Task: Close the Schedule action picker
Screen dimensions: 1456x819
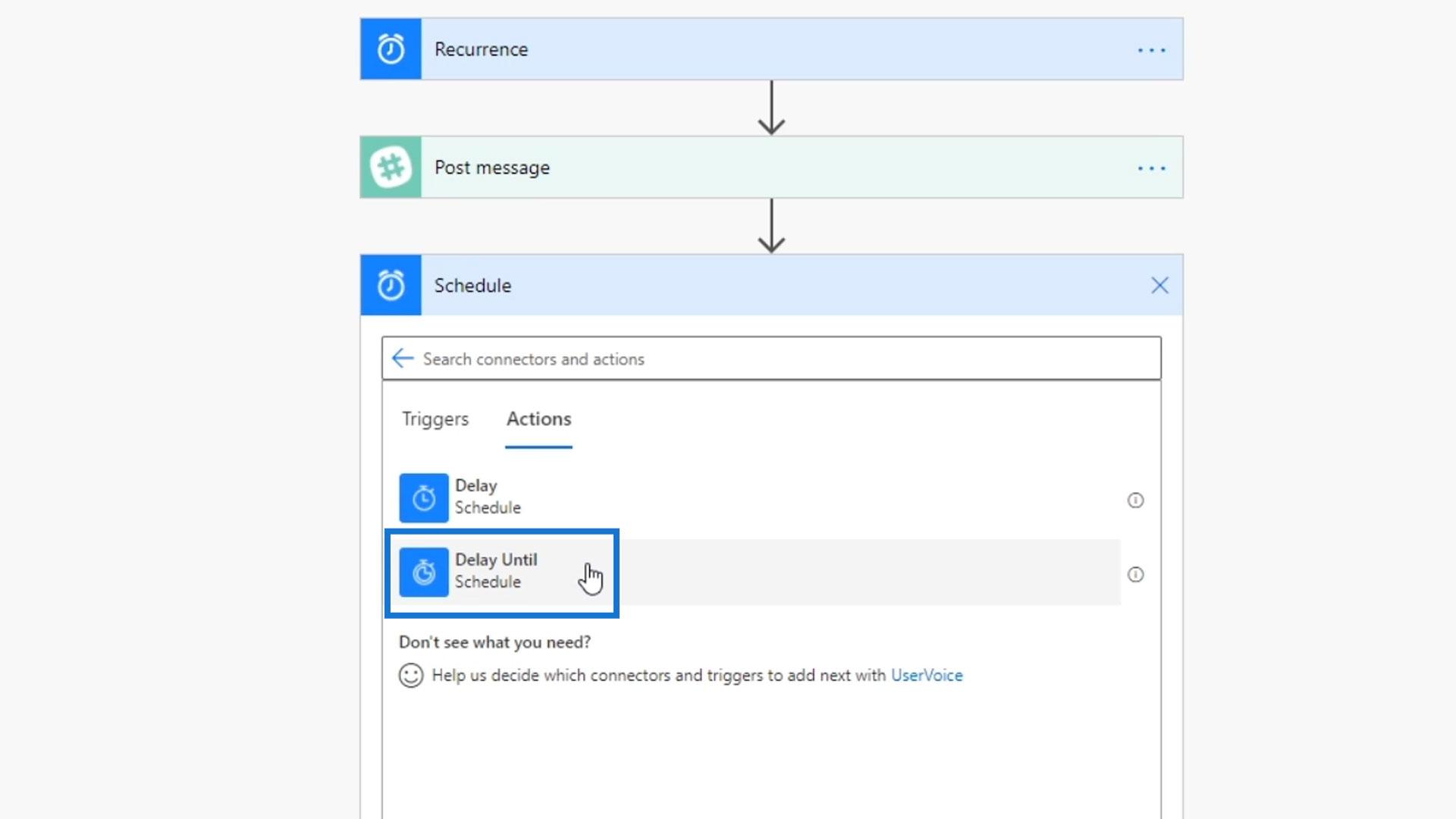Action: (x=1159, y=286)
